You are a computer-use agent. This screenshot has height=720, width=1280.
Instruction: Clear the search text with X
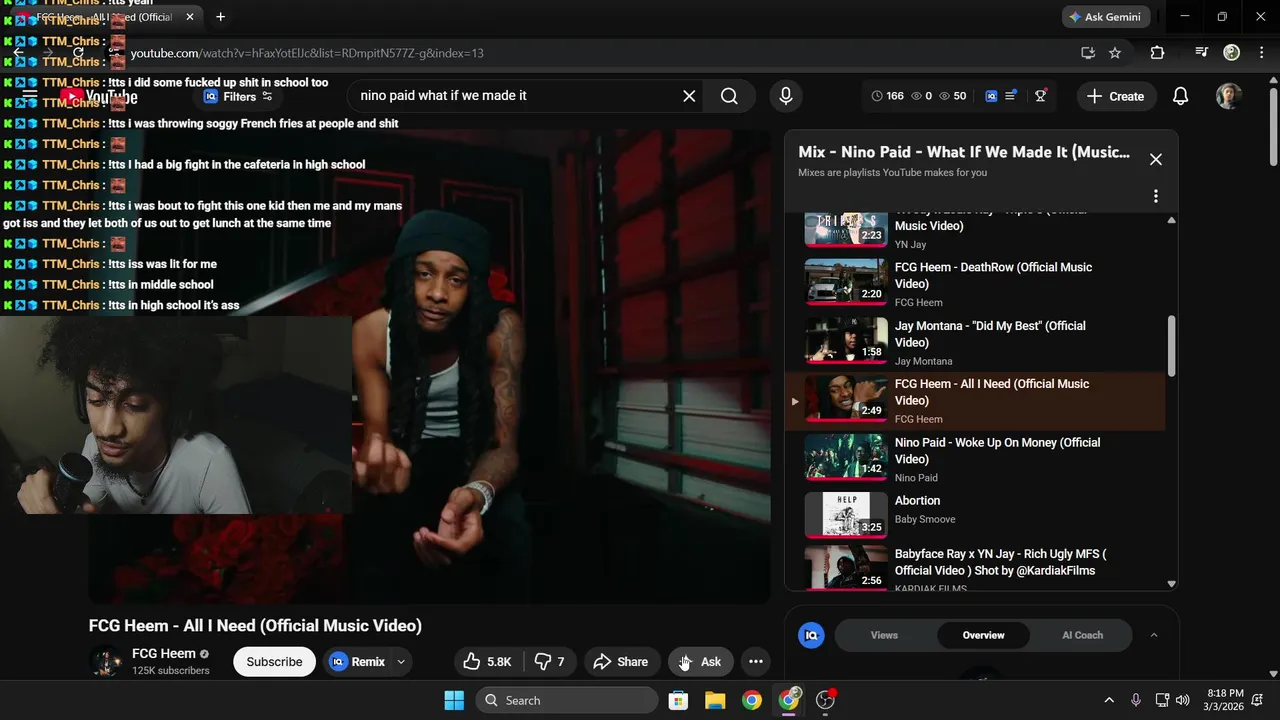tap(689, 96)
